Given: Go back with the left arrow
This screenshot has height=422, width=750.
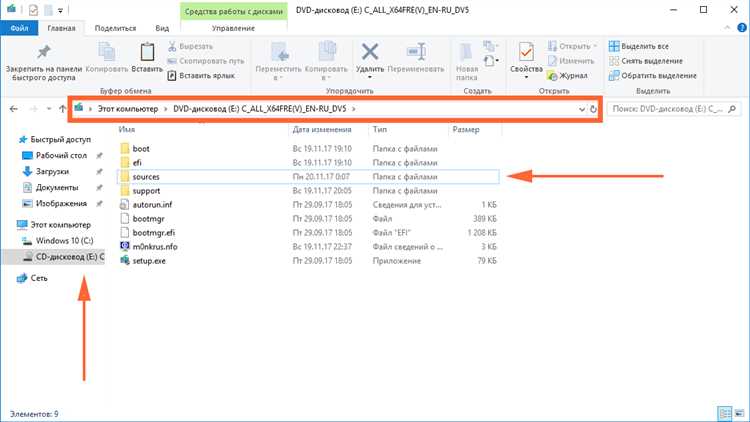Looking at the screenshot, I should coord(13,109).
